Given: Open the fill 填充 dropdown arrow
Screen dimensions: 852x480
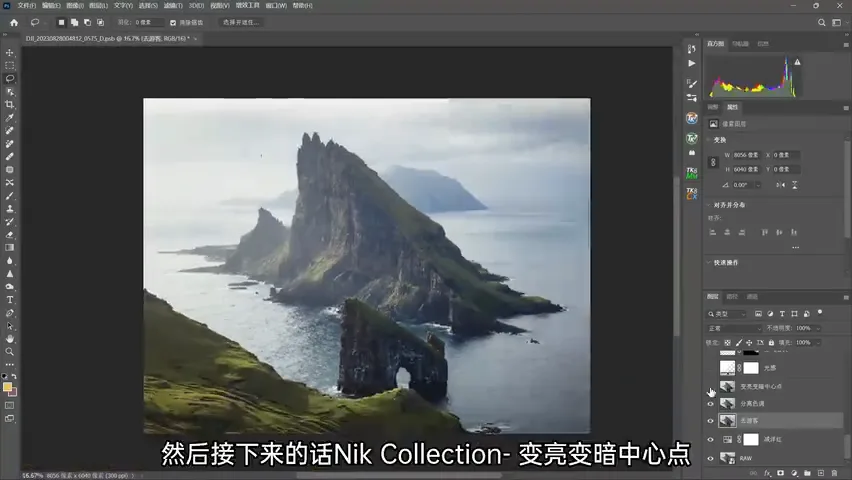Looking at the screenshot, I should (818, 342).
